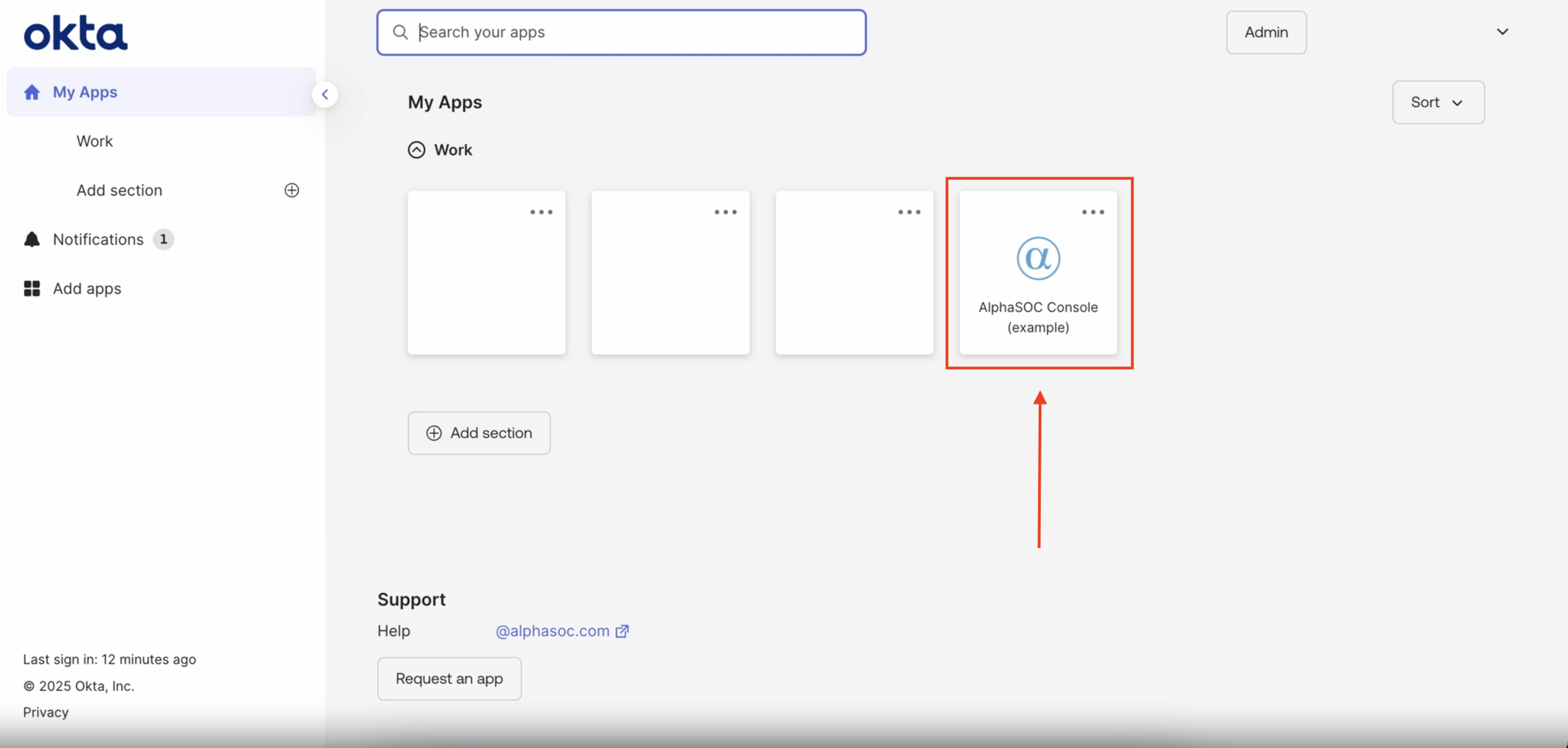Click the plus icon next to Add section in sidebar
The height and width of the screenshot is (748, 1568).
(292, 190)
